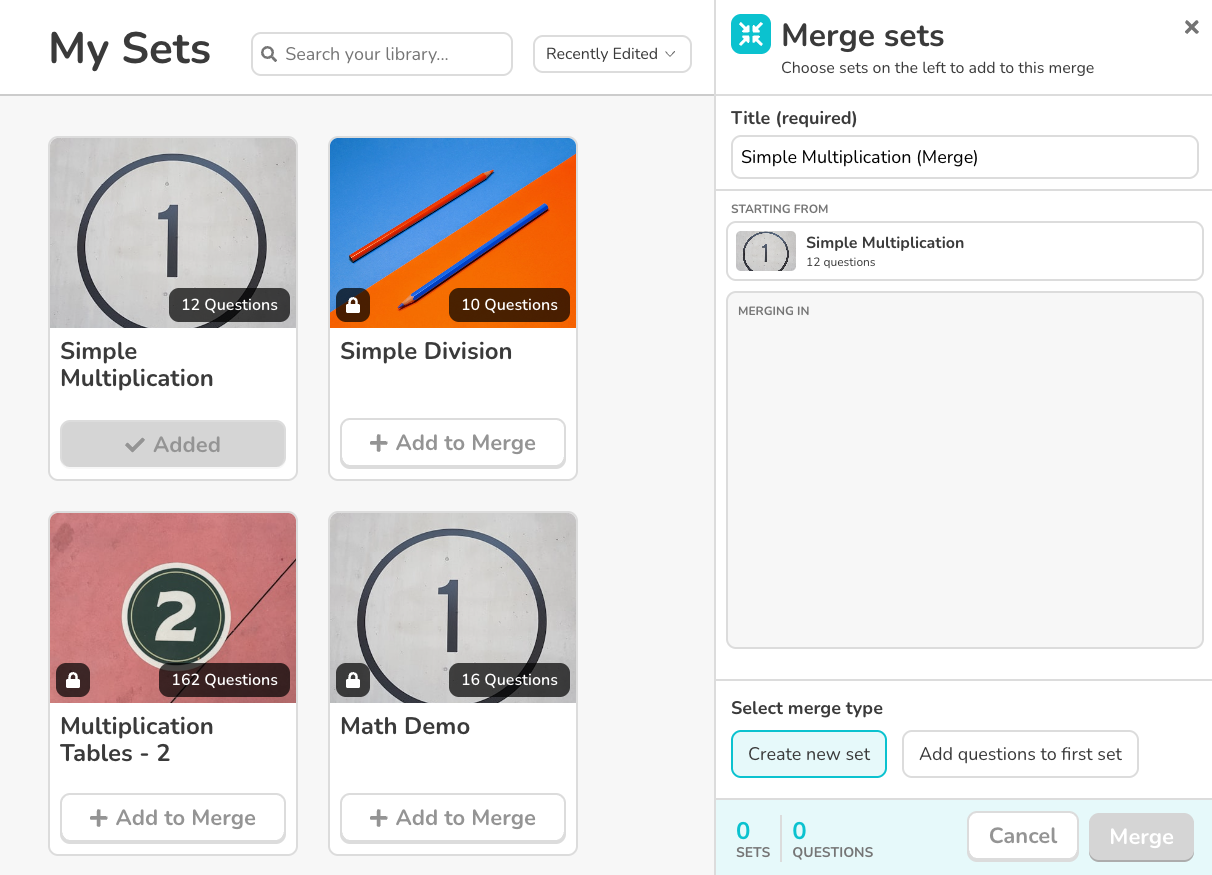Click the 12 Questions badge
Viewport: 1212px width, 875px height.
point(229,305)
